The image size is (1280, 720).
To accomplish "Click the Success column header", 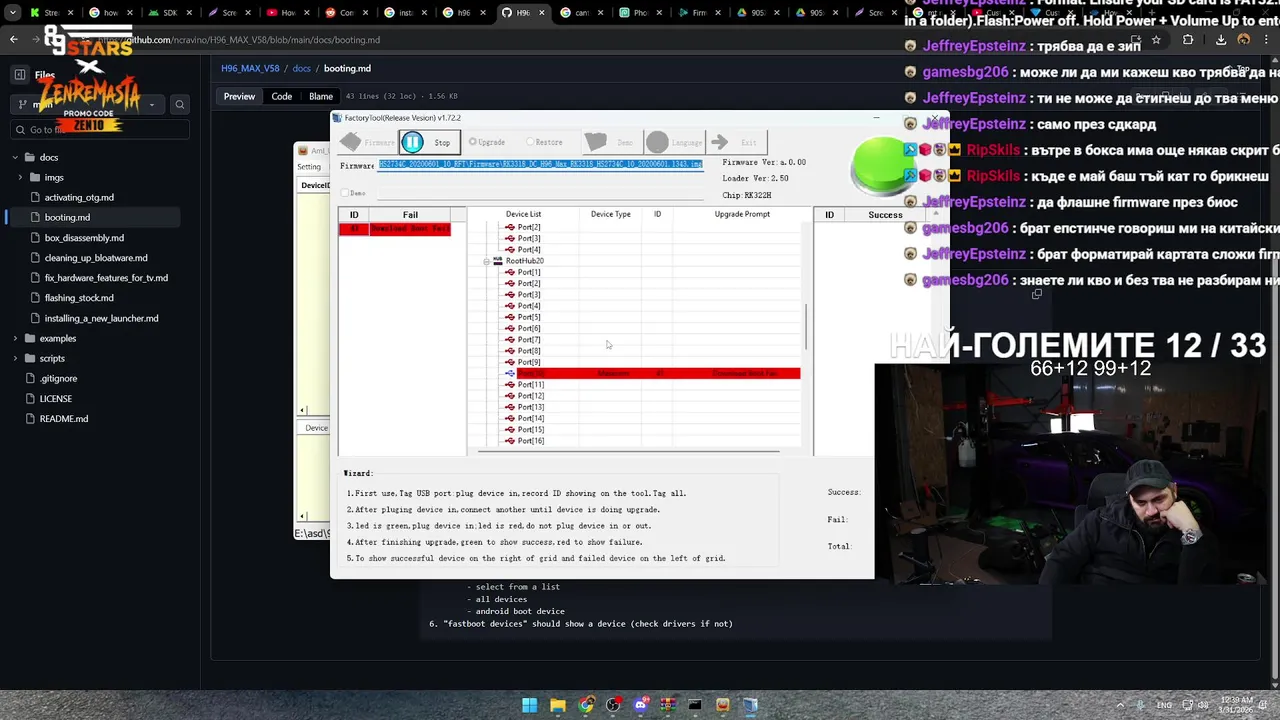I will pyautogui.click(x=885, y=215).
